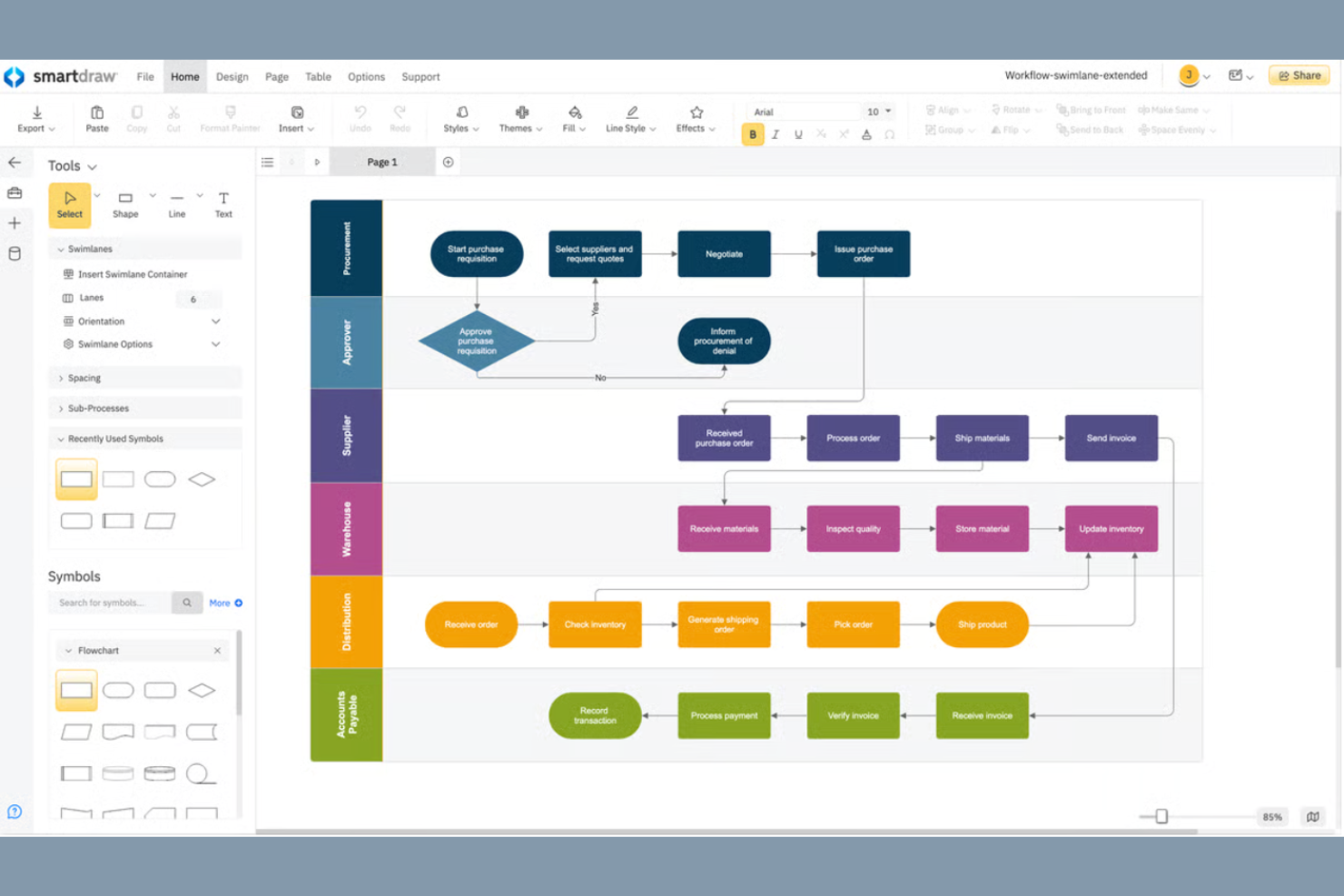Open the Fill bucket tool
Screen dimensions: 1344x896
tap(574, 119)
